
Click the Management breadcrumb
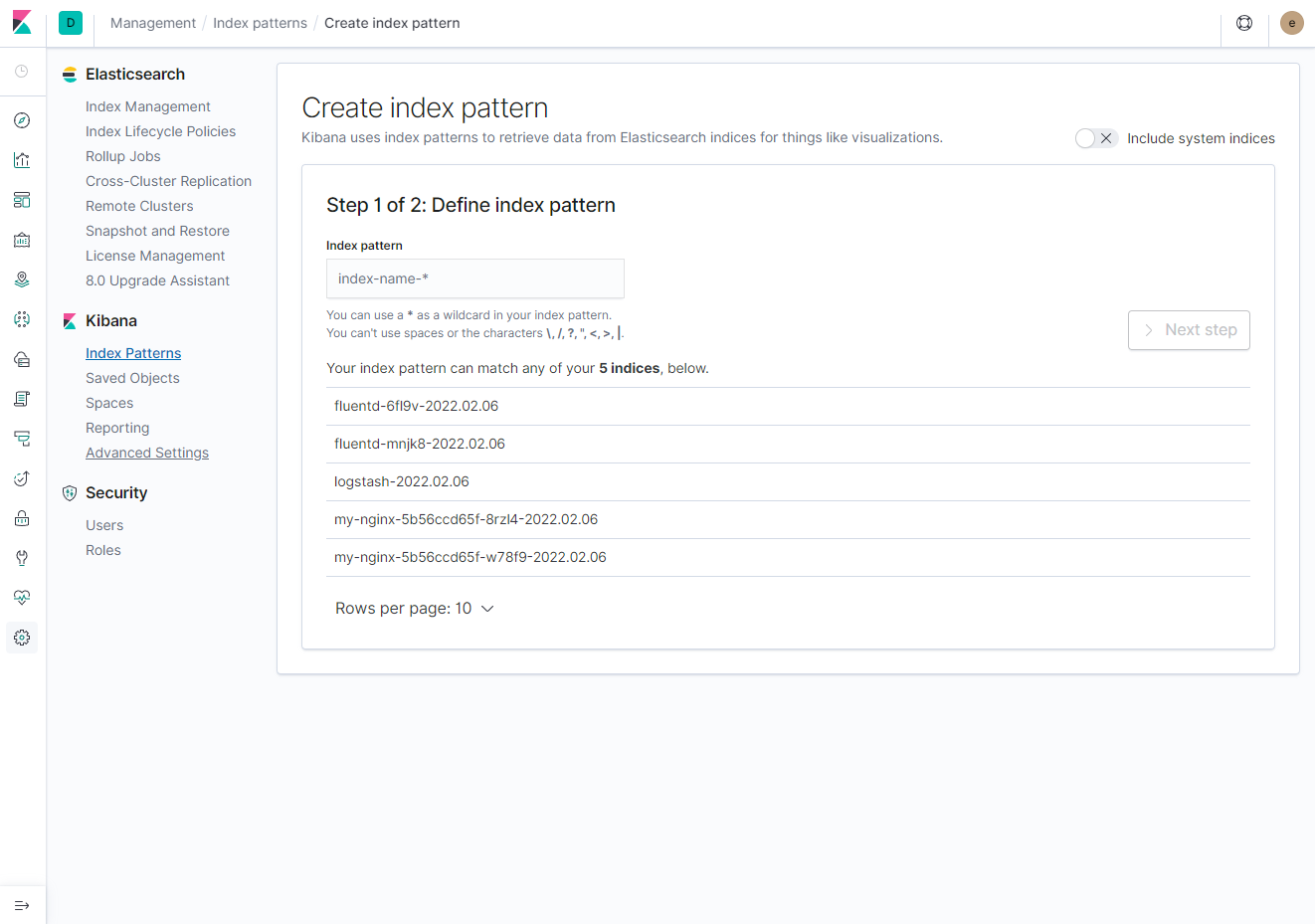(x=153, y=23)
